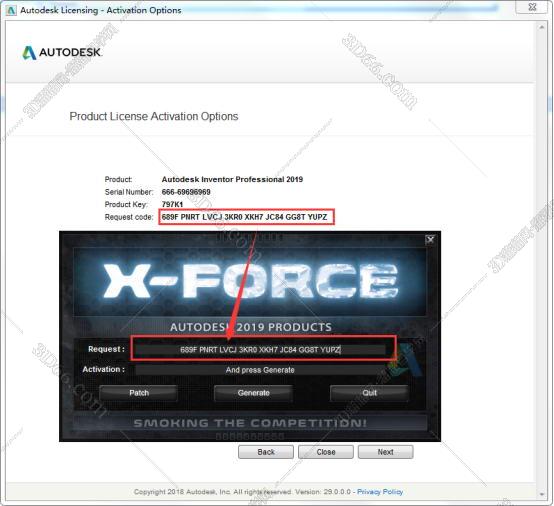Open the Privacy Policy link
The width and height of the screenshot is (554, 506).
pyautogui.click(x=380, y=492)
